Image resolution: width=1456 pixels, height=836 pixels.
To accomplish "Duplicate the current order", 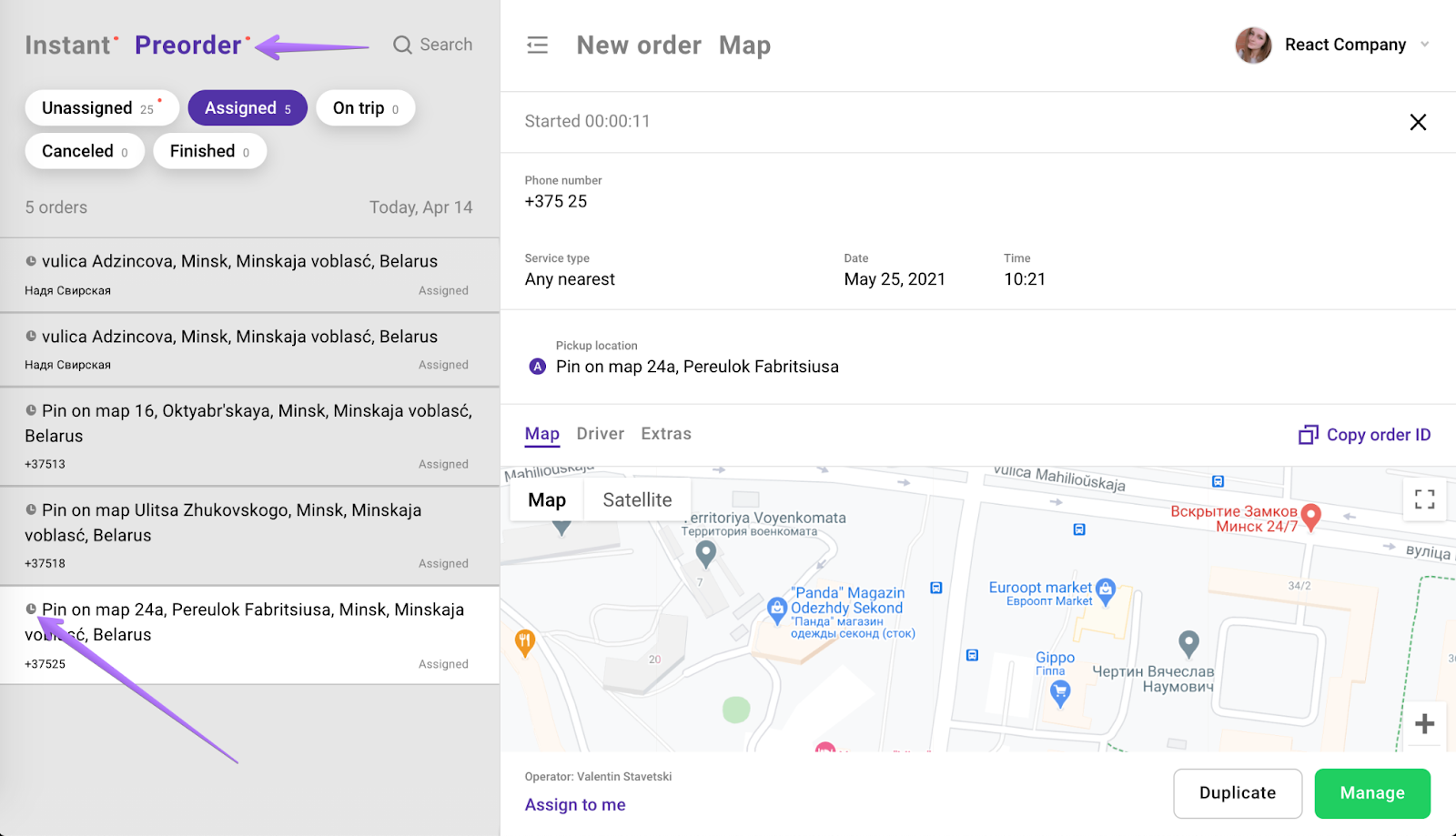I will [1238, 793].
